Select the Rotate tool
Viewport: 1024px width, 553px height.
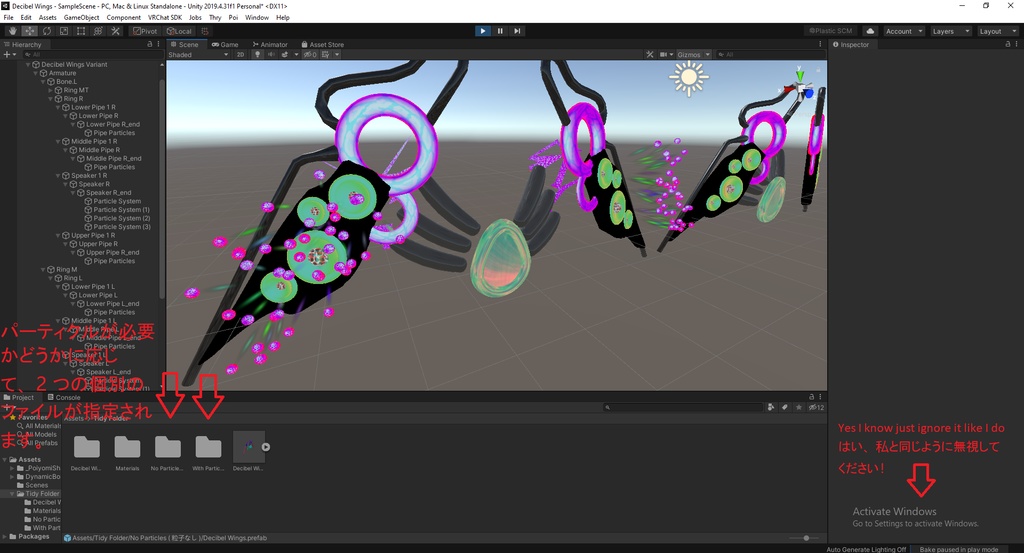pos(47,31)
